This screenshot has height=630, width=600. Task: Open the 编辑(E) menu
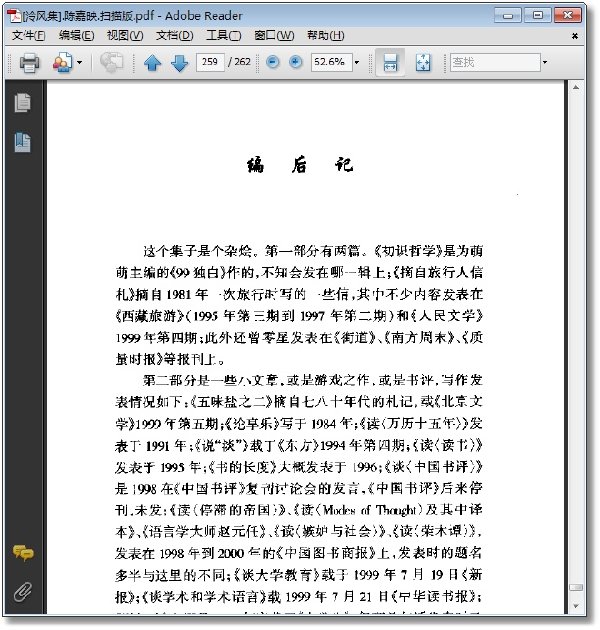[76, 36]
